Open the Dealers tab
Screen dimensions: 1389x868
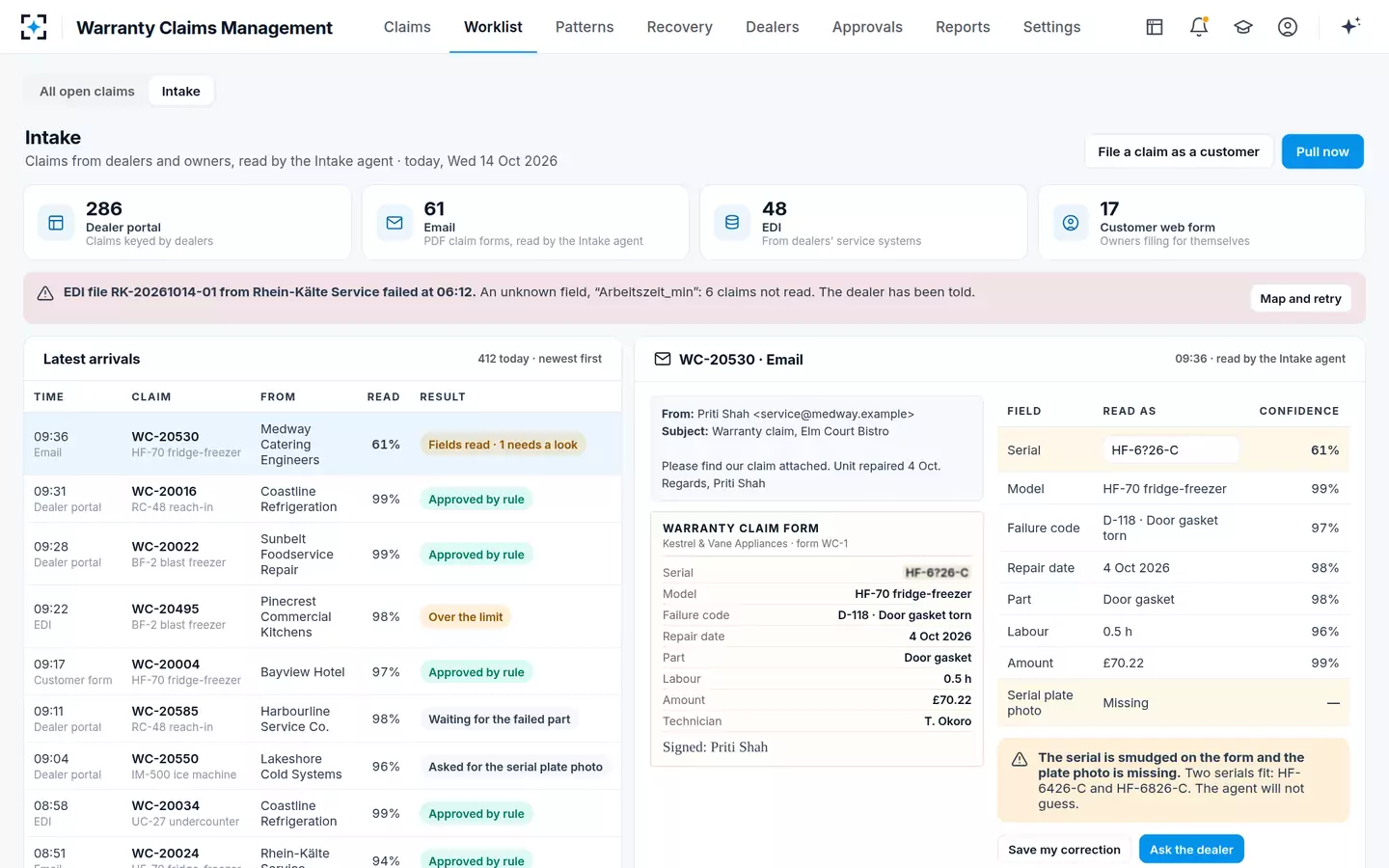(x=773, y=27)
